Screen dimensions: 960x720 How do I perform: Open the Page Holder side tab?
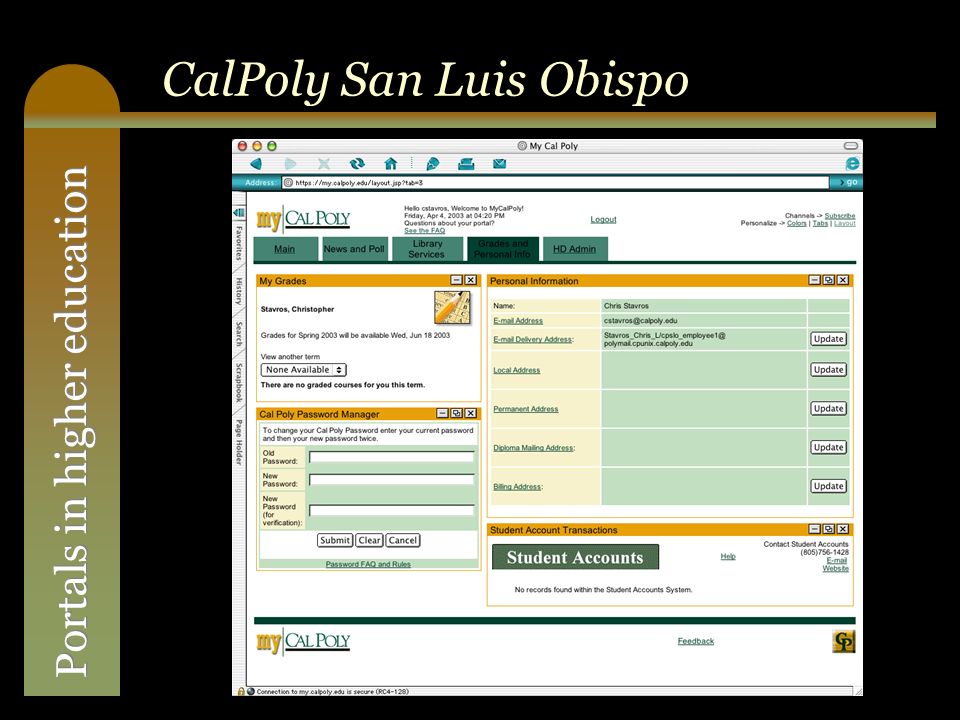239,442
